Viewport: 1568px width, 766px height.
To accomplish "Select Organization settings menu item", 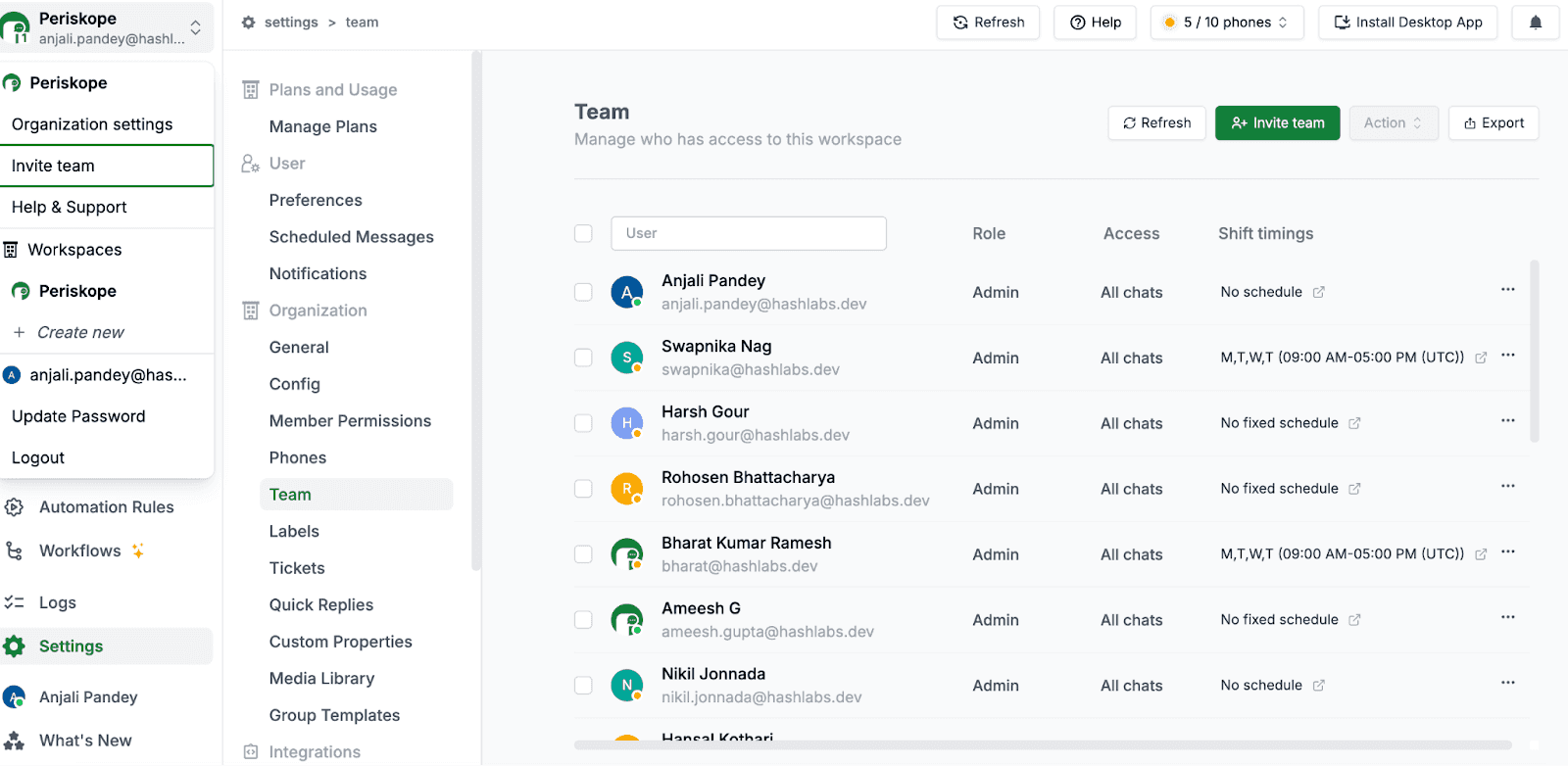I will [x=107, y=124].
